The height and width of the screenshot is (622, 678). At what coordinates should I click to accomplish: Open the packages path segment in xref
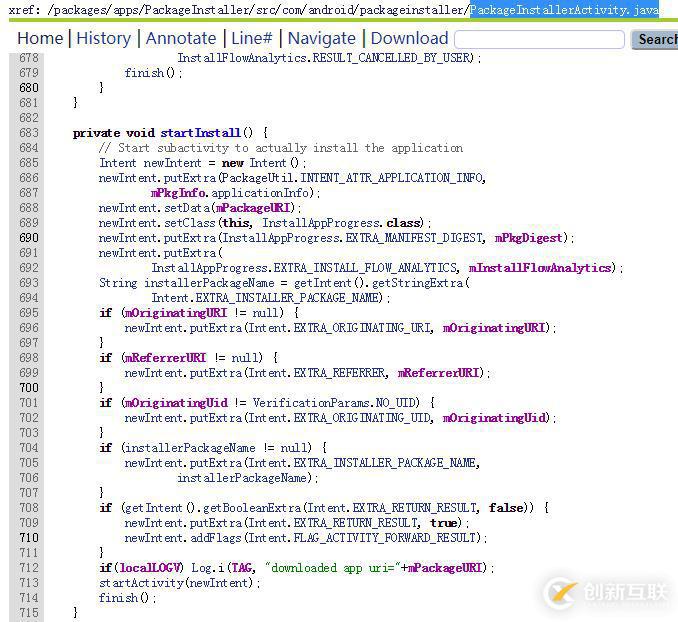[x=80, y=10]
